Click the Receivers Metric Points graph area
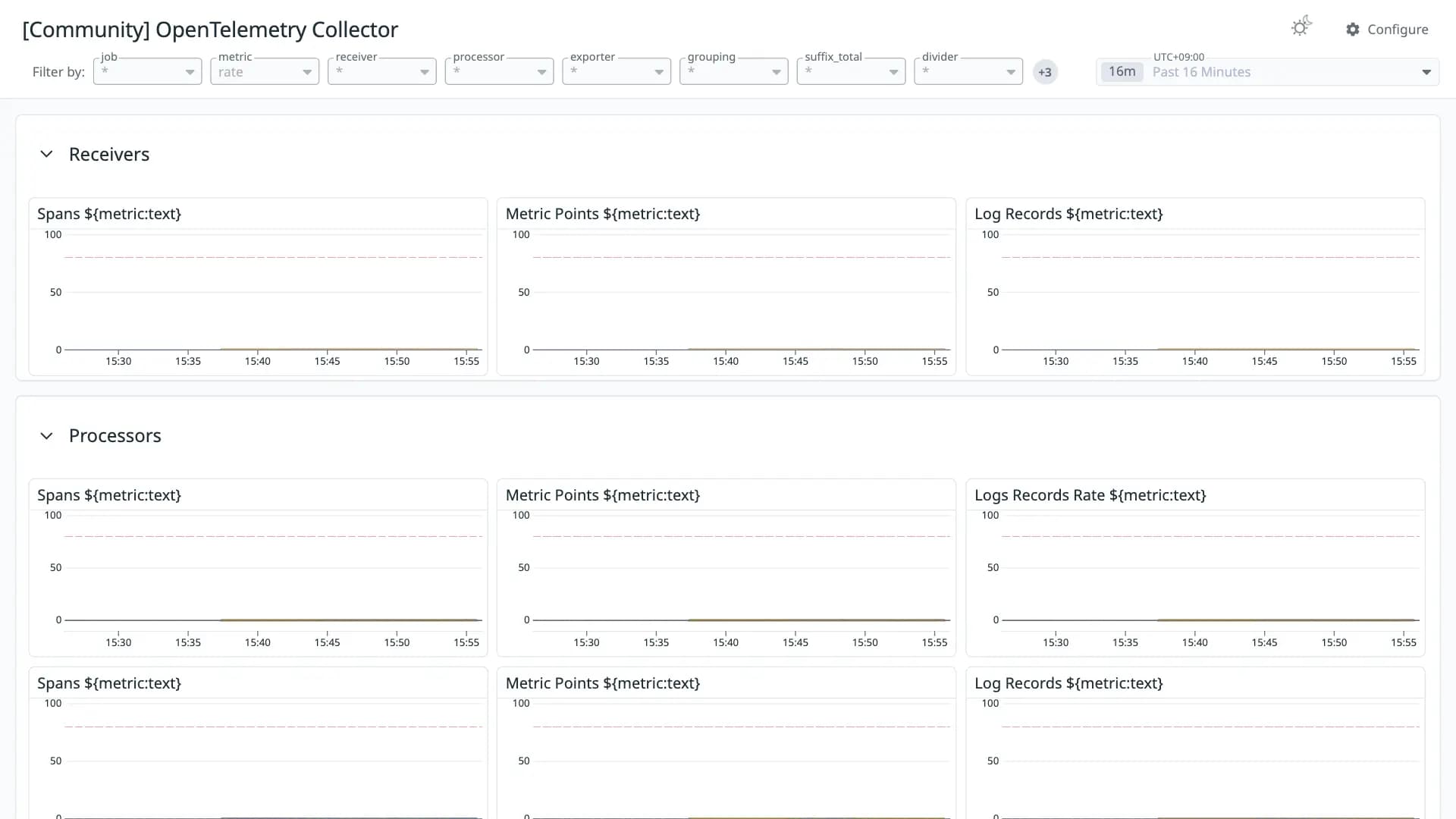 point(741,292)
